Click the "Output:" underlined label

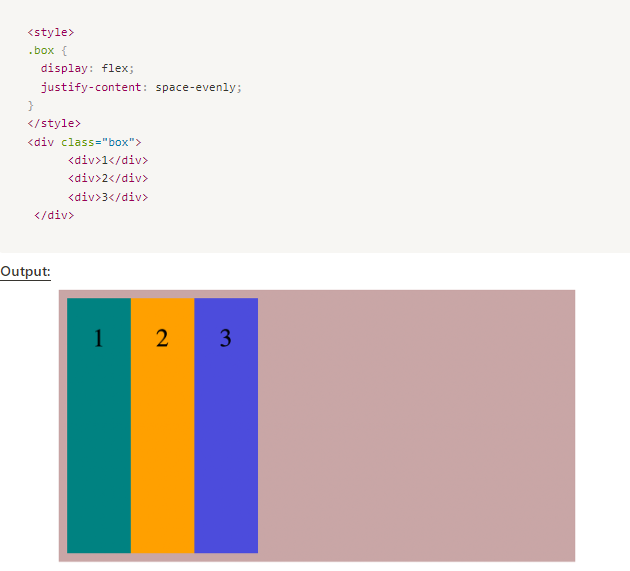(25, 272)
